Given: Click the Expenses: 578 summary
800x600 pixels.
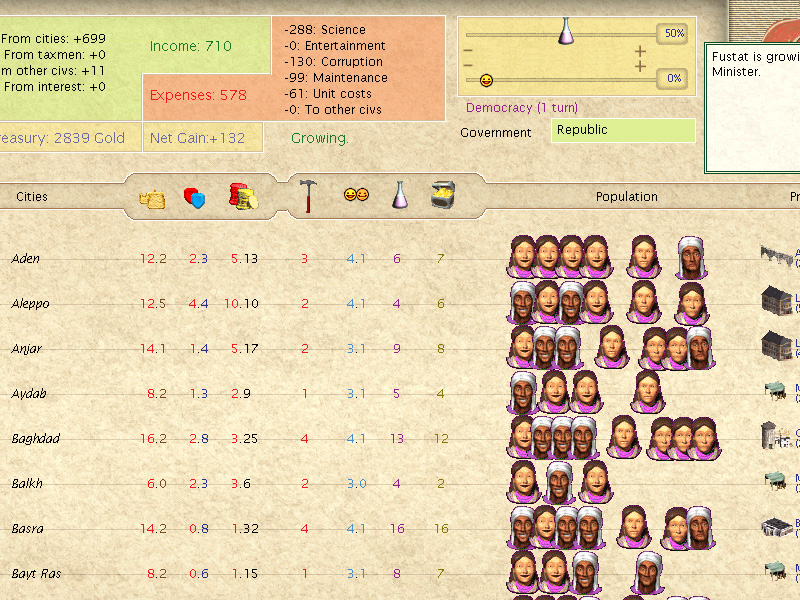Looking at the screenshot, I should pos(198,95).
